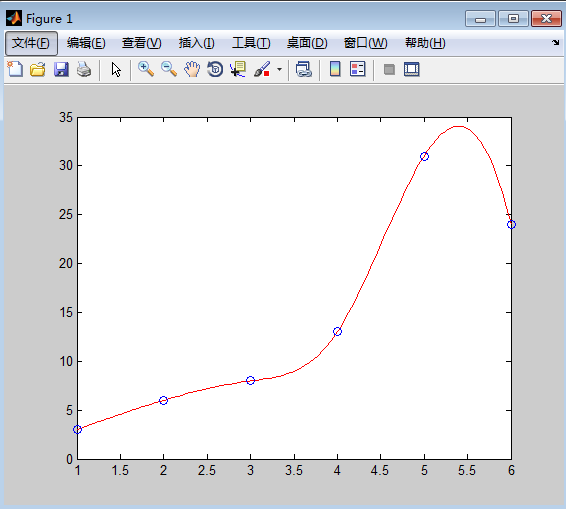Activate the Zoom Out magnifier tool
Image resolution: width=566 pixels, height=509 pixels.
tap(169, 69)
